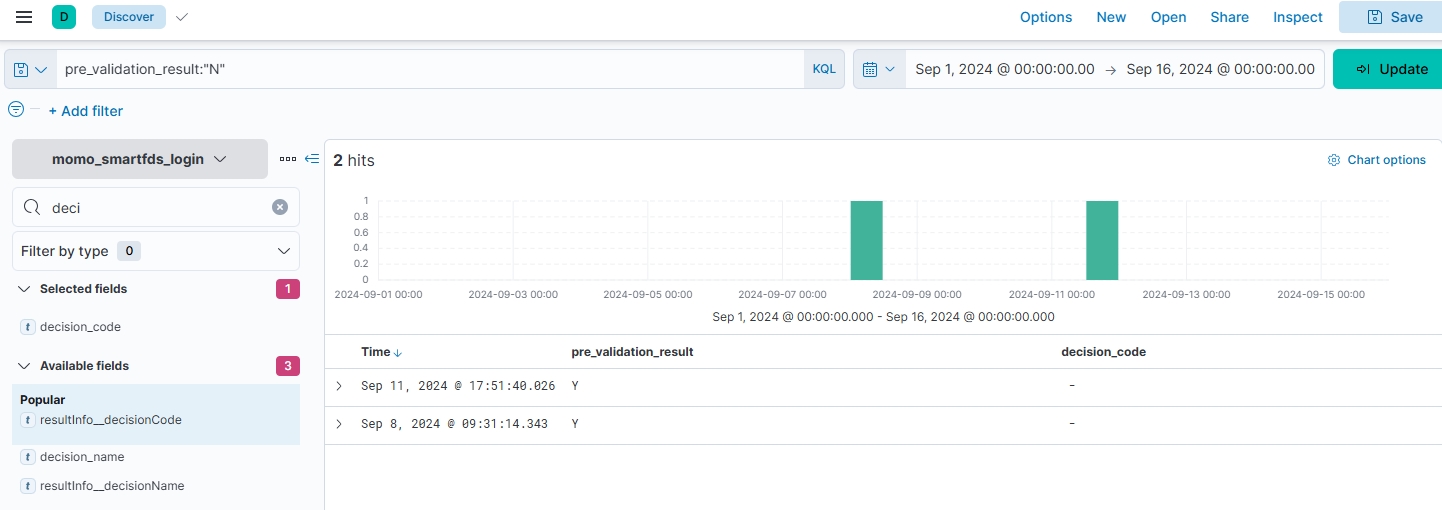Toggle KQL query language switch
The width and height of the screenshot is (1442, 510).
823,70
